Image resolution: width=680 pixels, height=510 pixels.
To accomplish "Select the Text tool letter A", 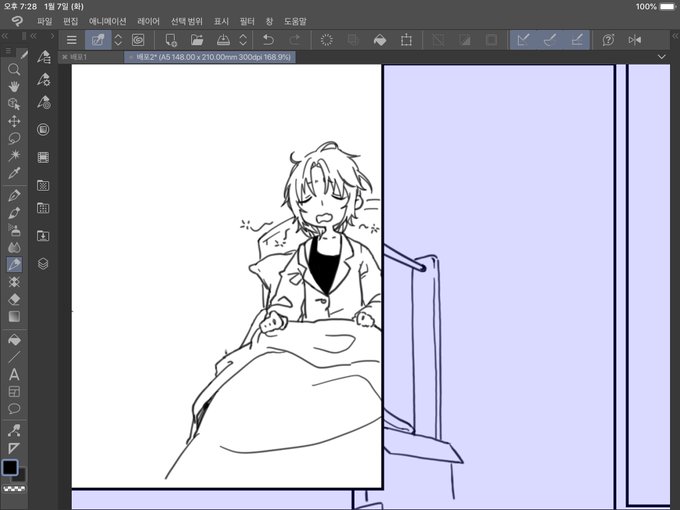I will pos(14,374).
